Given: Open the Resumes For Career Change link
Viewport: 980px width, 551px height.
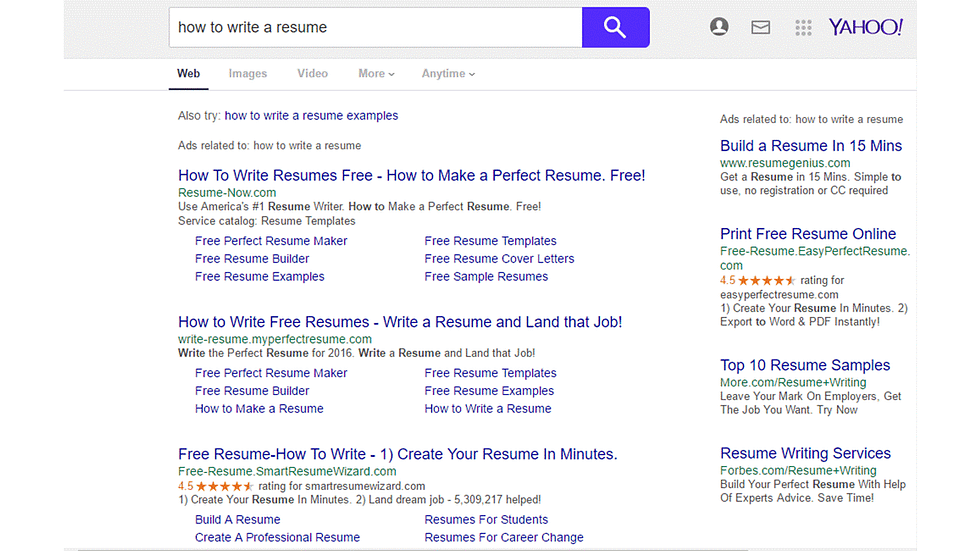Looking at the screenshot, I should click(x=504, y=537).
